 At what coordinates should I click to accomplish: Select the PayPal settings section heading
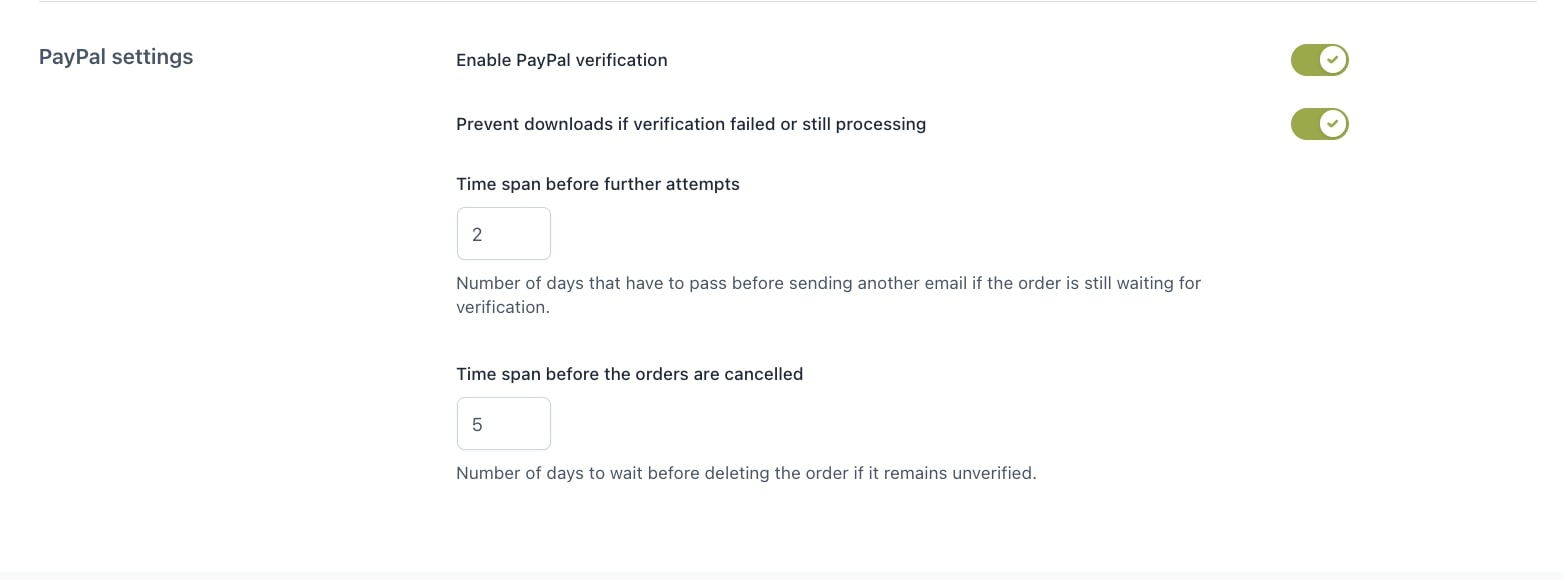coord(116,57)
